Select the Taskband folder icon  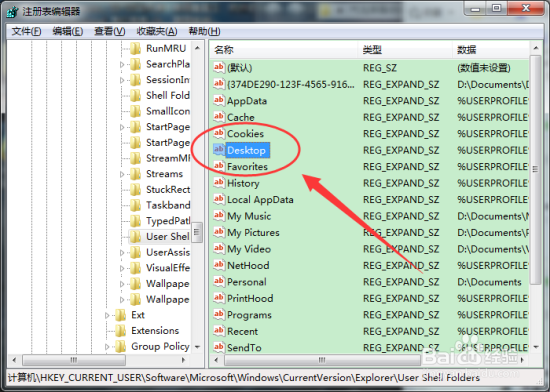[x=135, y=205]
